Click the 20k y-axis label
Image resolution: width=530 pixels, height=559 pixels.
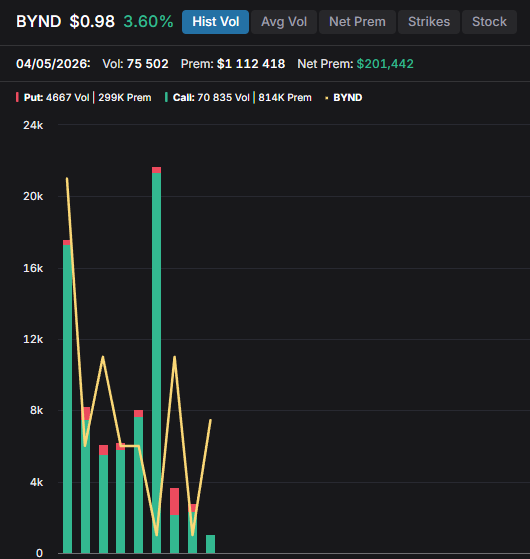pos(33,196)
